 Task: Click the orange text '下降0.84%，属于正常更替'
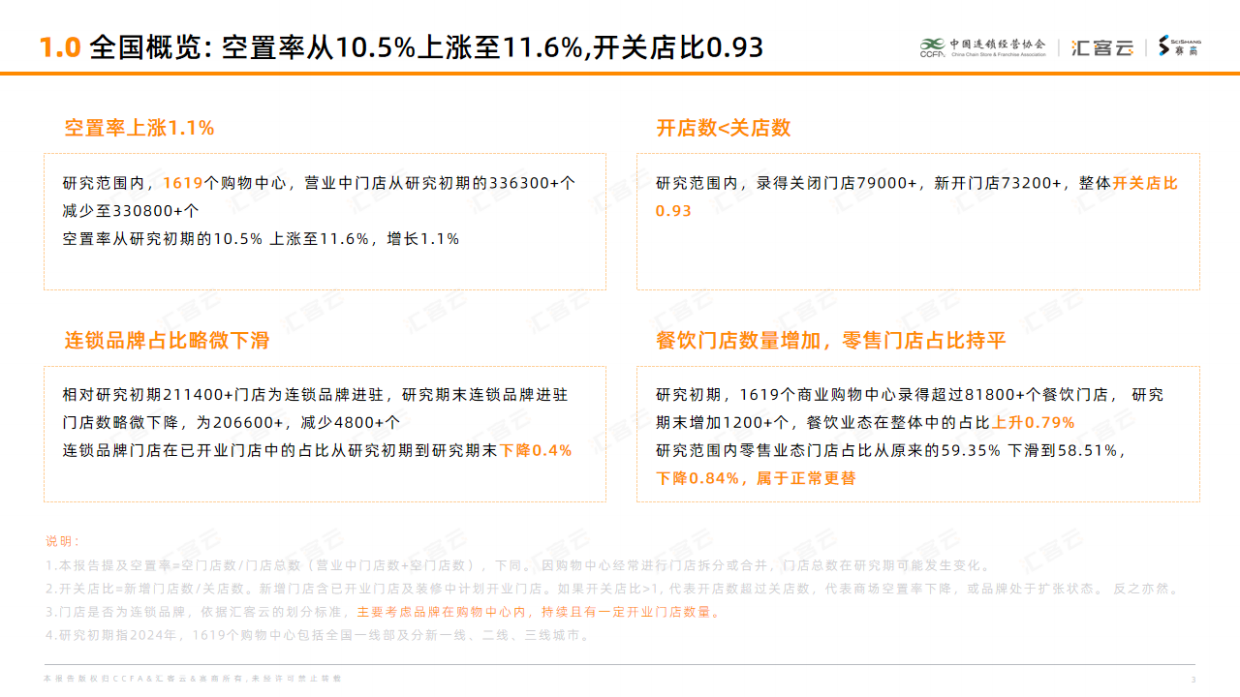tap(756, 479)
